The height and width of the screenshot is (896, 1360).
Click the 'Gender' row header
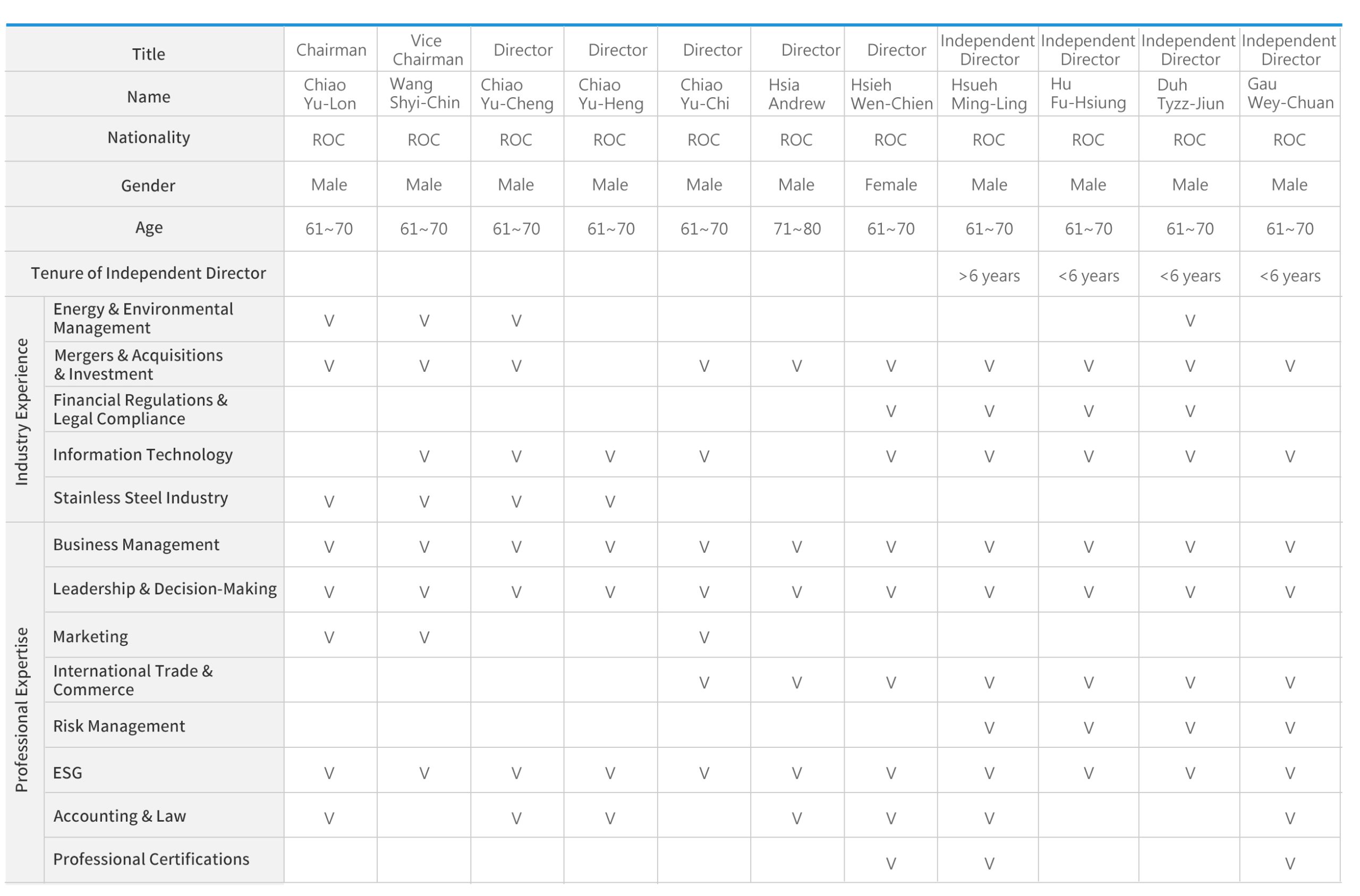[x=148, y=186]
